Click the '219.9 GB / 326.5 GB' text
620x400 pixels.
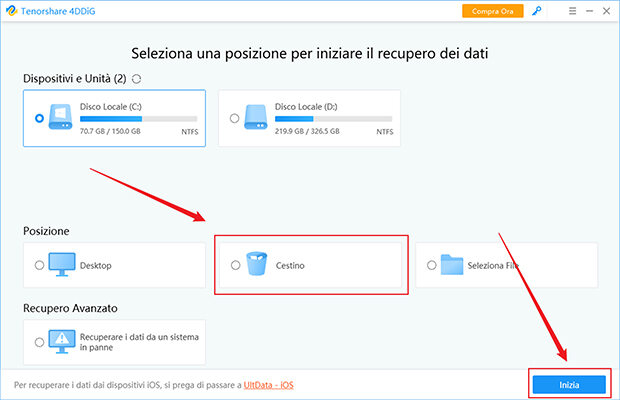(x=307, y=131)
